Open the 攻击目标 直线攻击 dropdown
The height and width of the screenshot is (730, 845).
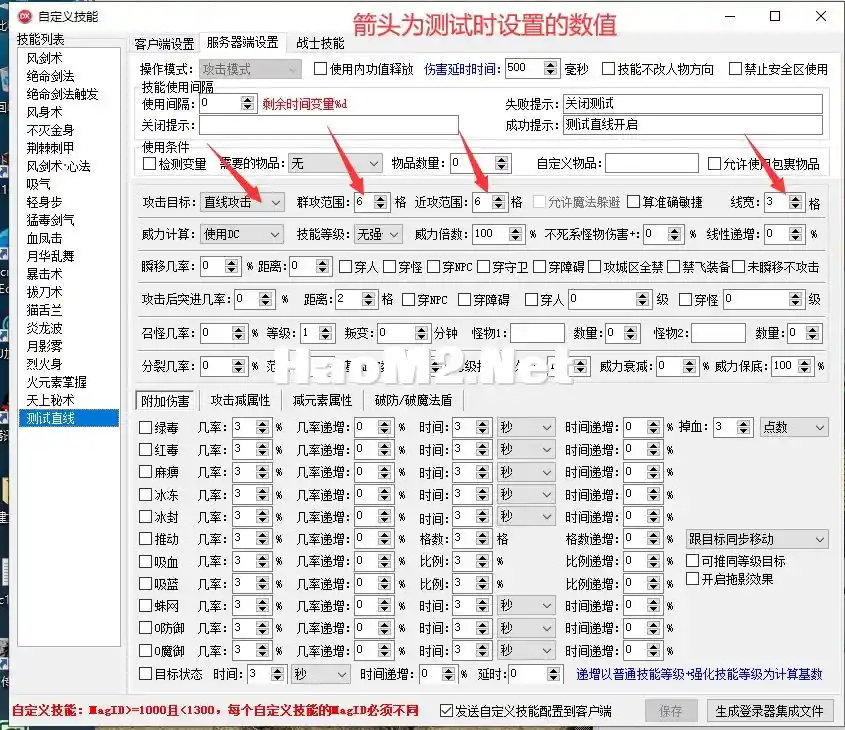[x=242, y=203]
